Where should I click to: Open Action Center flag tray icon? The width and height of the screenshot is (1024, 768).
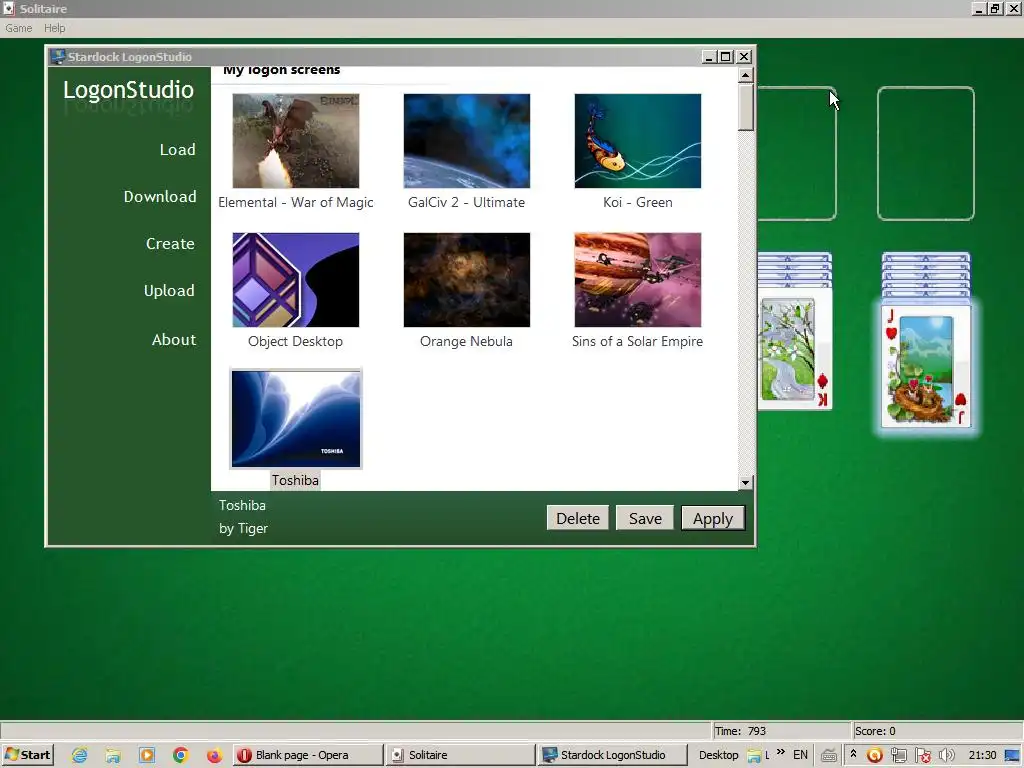(x=923, y=756)
